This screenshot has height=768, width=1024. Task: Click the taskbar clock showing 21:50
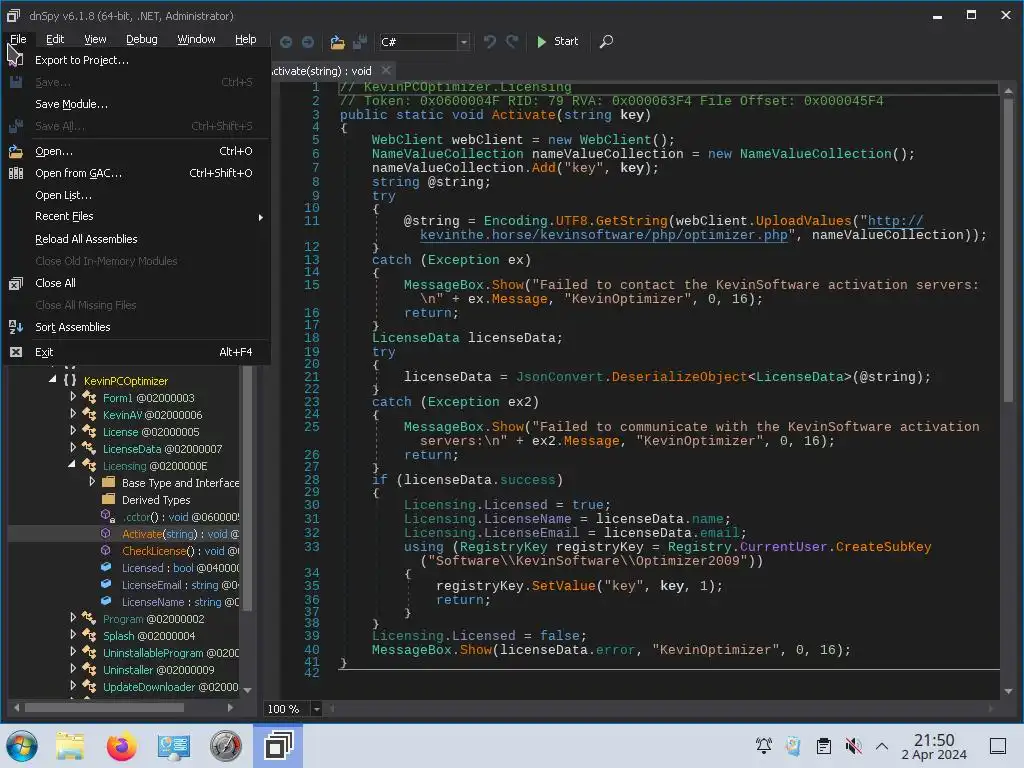coord(934,746)
